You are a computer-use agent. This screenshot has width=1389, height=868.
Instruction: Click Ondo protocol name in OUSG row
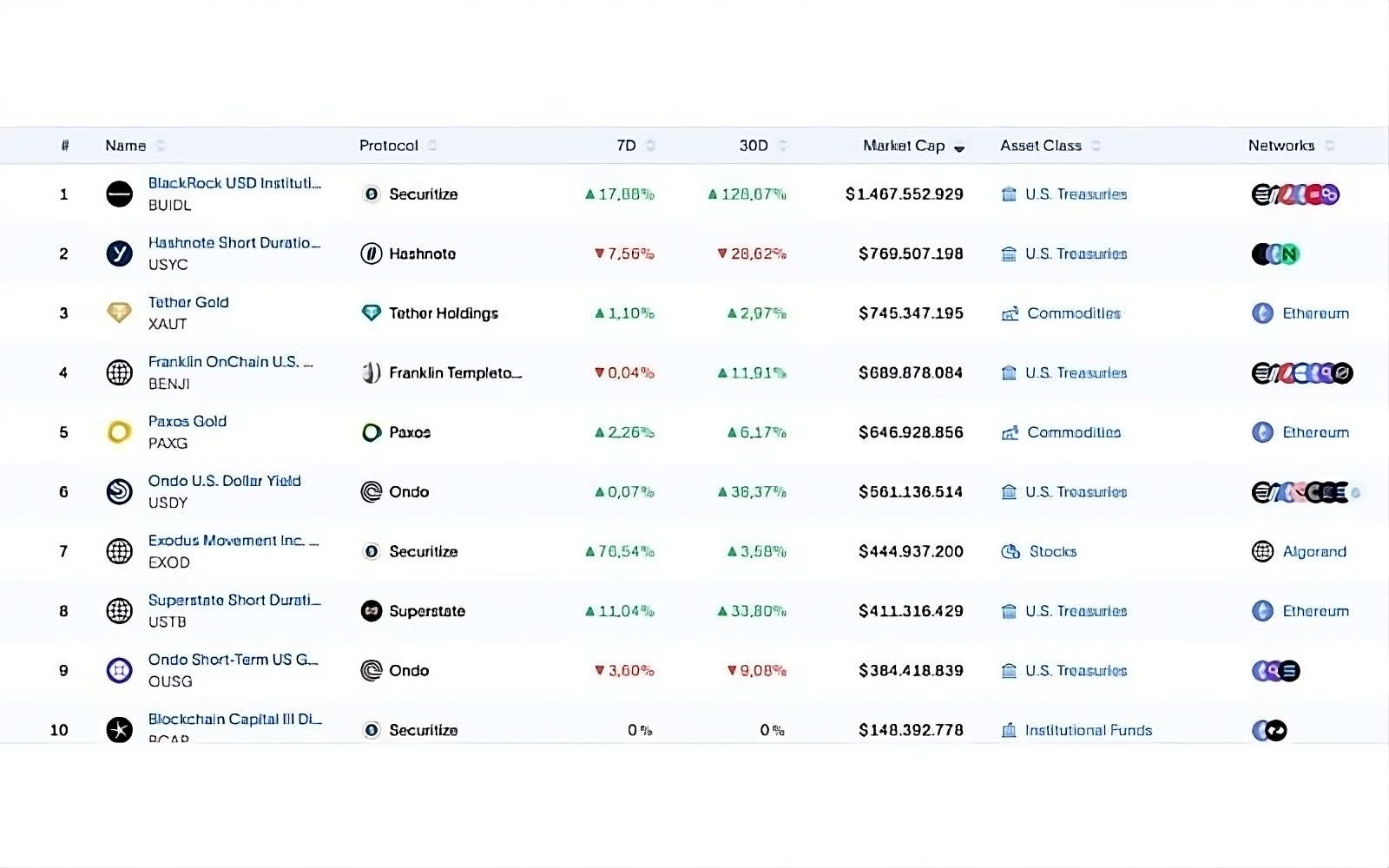pyautogui.click(x=409, y=671)
